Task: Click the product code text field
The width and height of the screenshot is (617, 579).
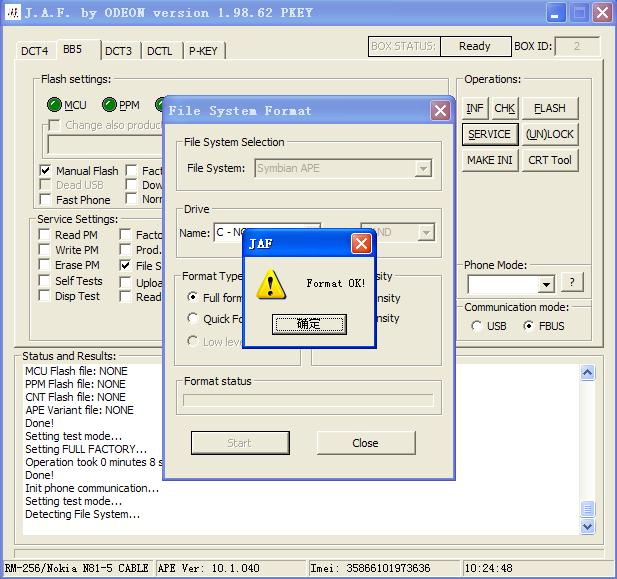Action: click(105, 144)
